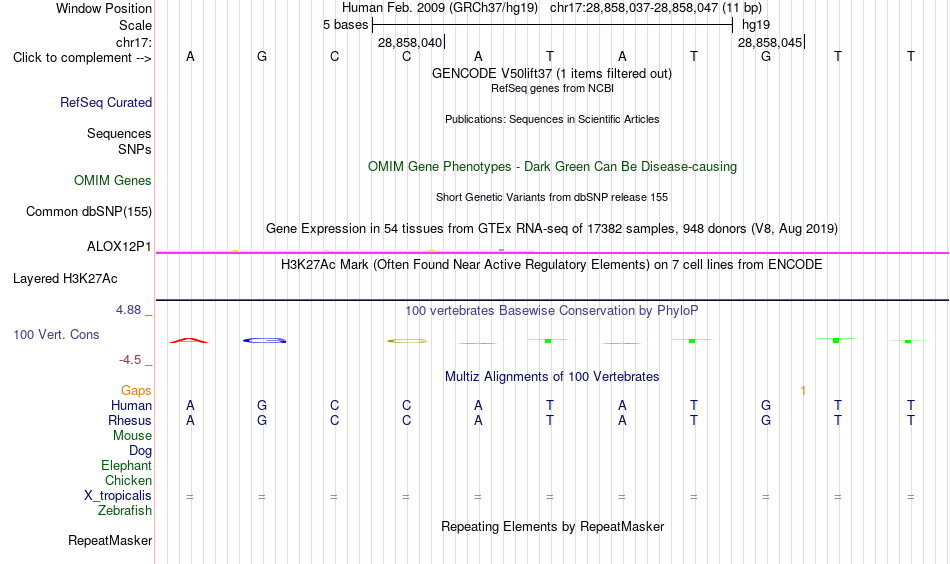
Task: Open the RefSeq Curated track label
Action: click(106, 102)
